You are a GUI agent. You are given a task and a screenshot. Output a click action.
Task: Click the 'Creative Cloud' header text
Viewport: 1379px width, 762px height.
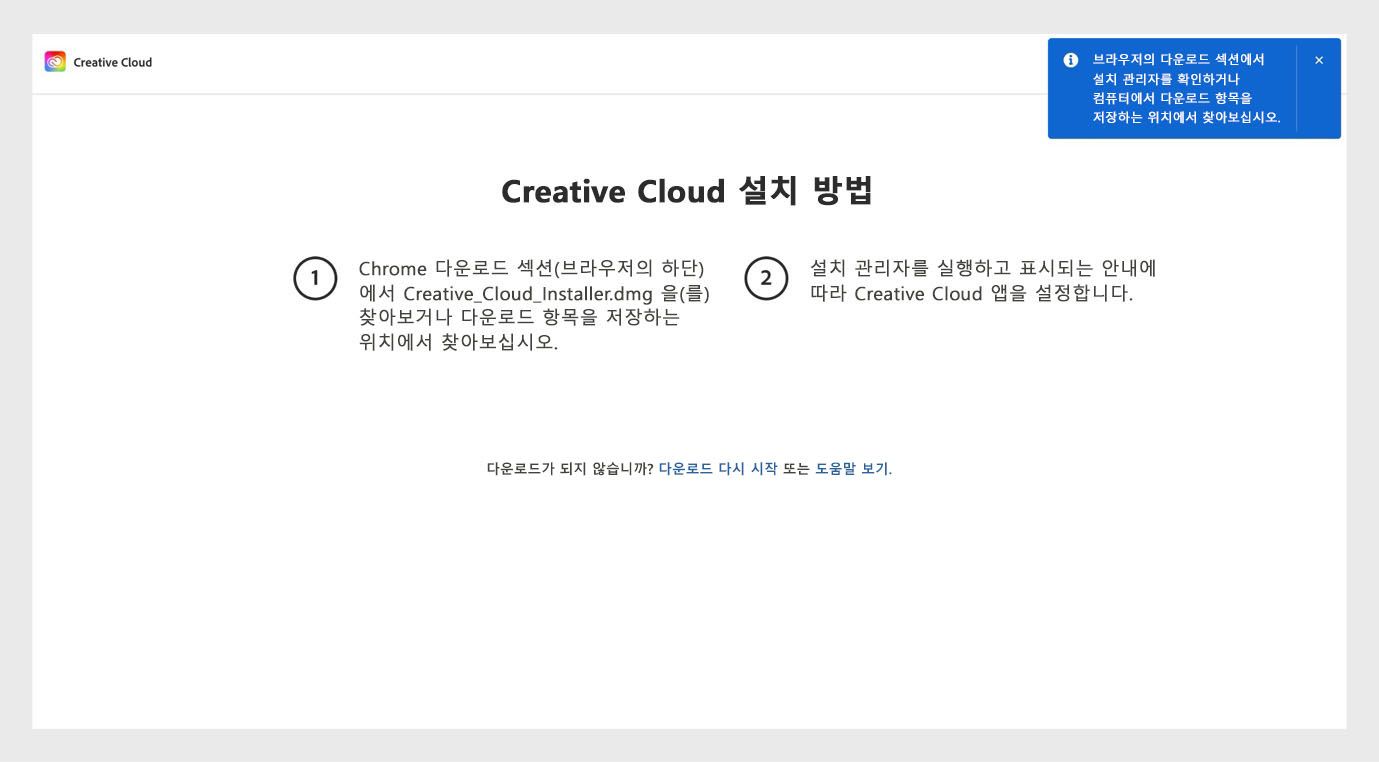click(111, 63)
